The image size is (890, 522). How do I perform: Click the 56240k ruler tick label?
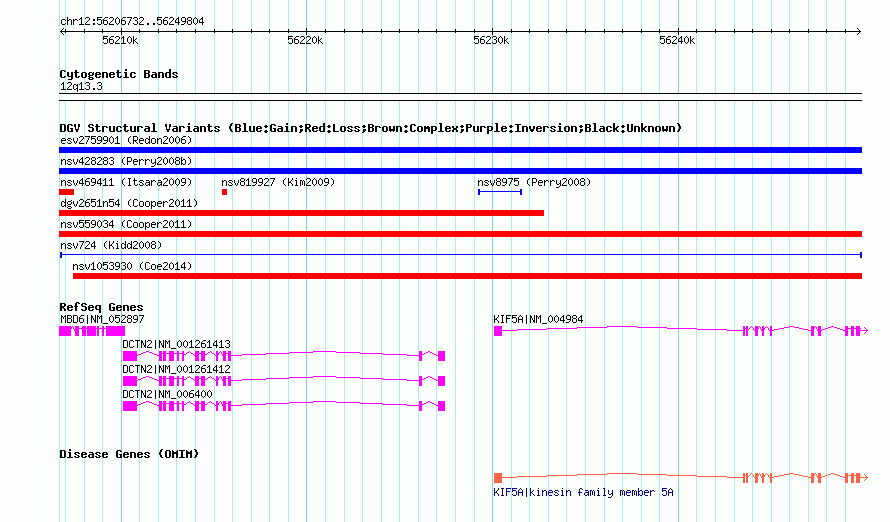coord(677,40)
